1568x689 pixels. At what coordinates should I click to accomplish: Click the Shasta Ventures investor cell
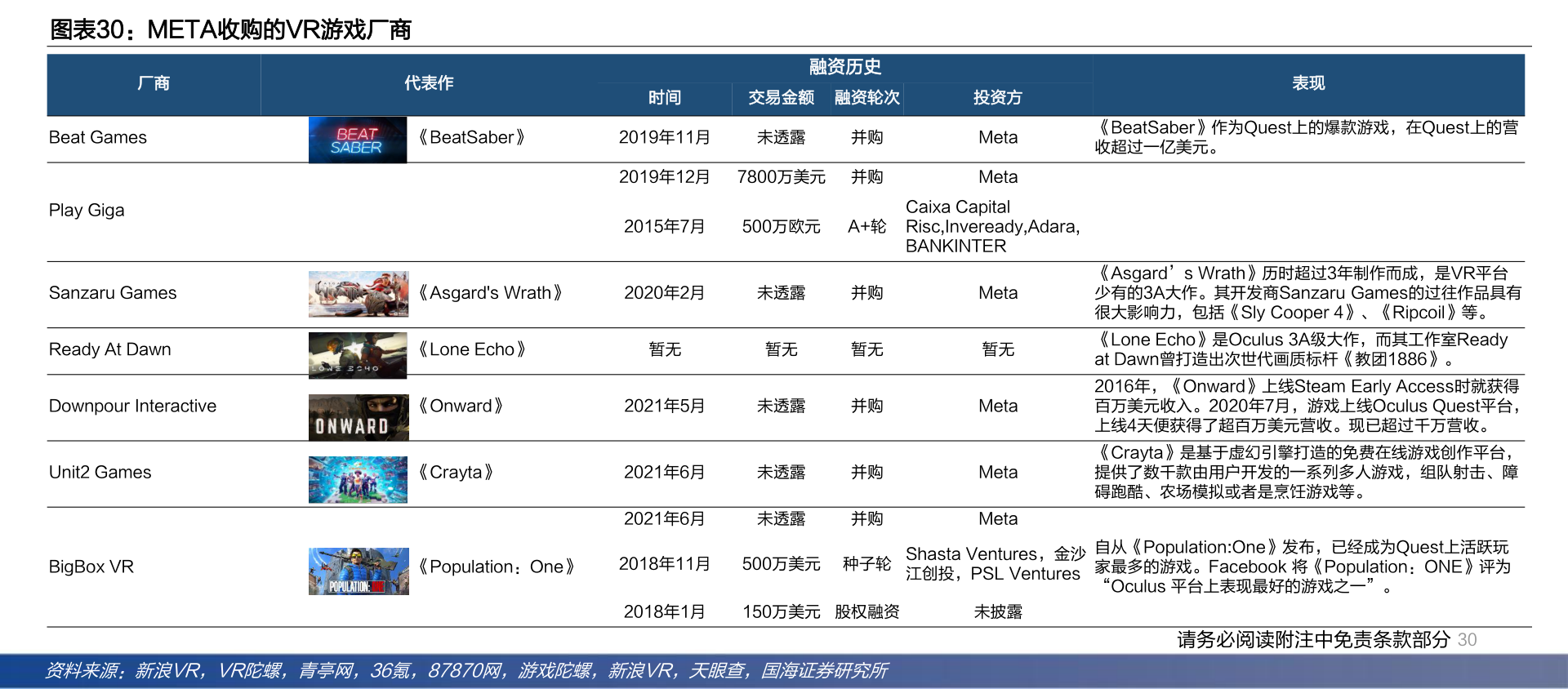(996, 563)
